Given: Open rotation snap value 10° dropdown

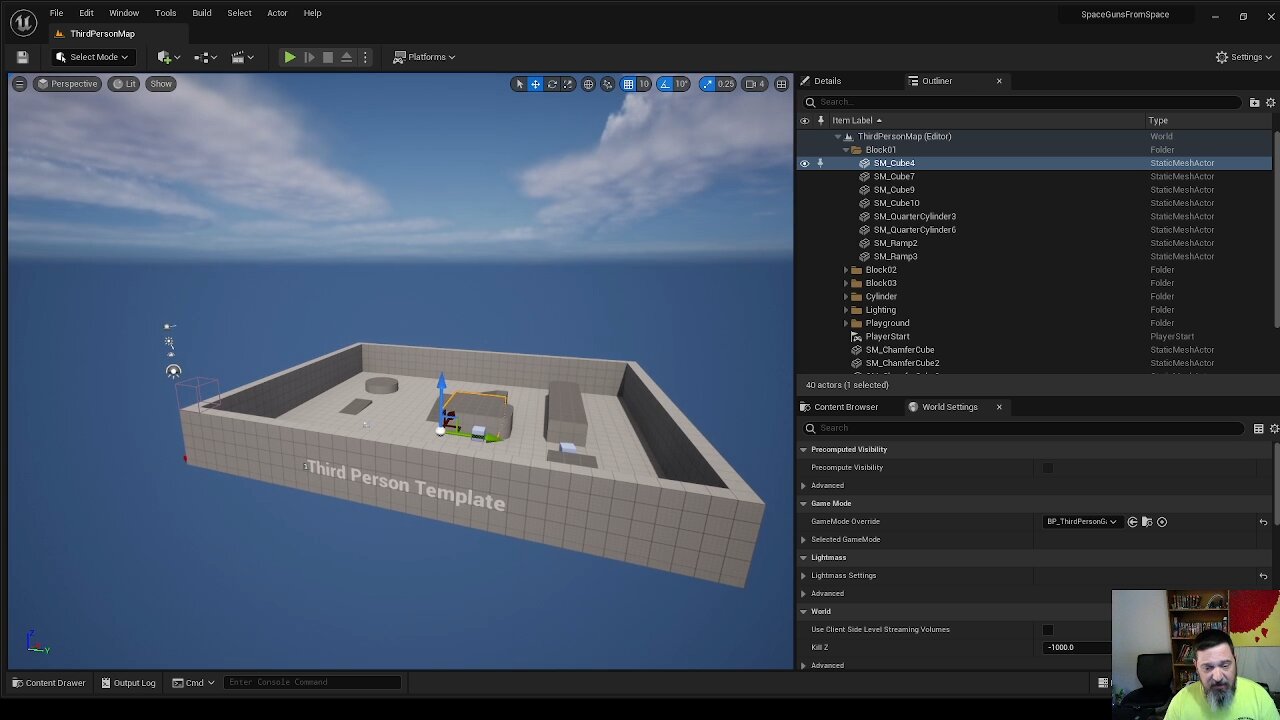Looking at the screenshot, I should [682, 84].
